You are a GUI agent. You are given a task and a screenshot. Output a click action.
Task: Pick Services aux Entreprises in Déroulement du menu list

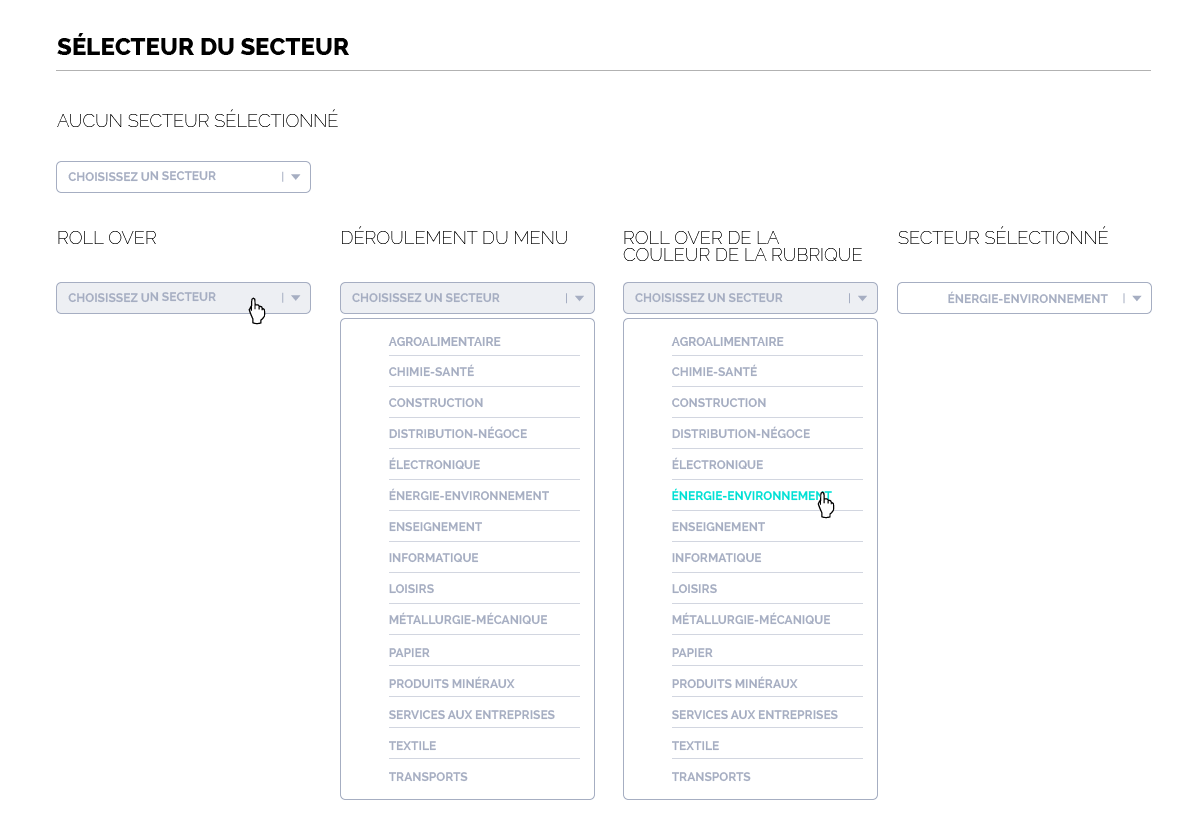tap(471, 715)
